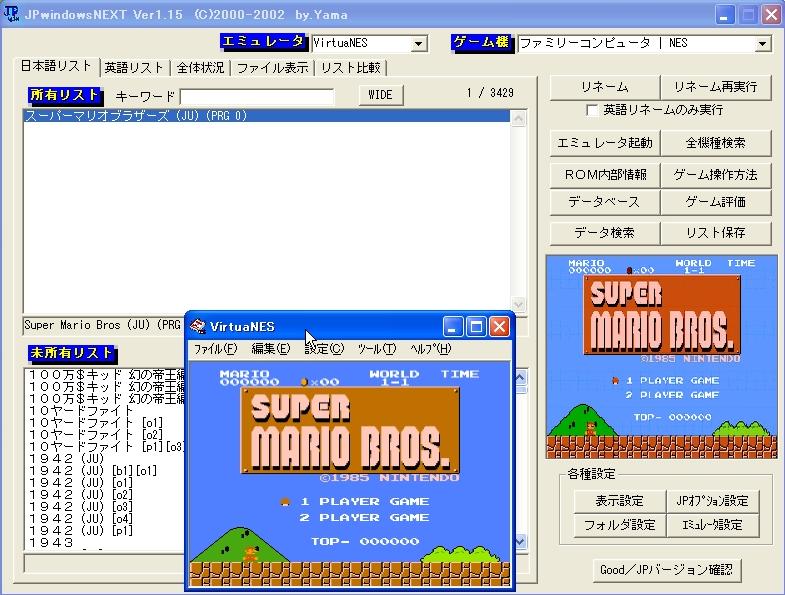
Task: Click Good/JPバージョン確認 button
Action: [x=667, y=570]
